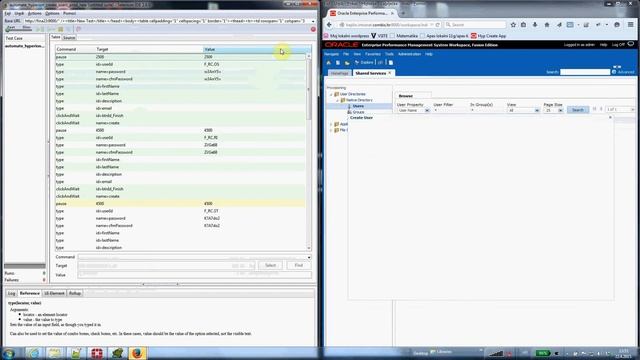This screenshot has width=640, height=360.
Task: Click the Find button next to Target
Action: point(298,265)
